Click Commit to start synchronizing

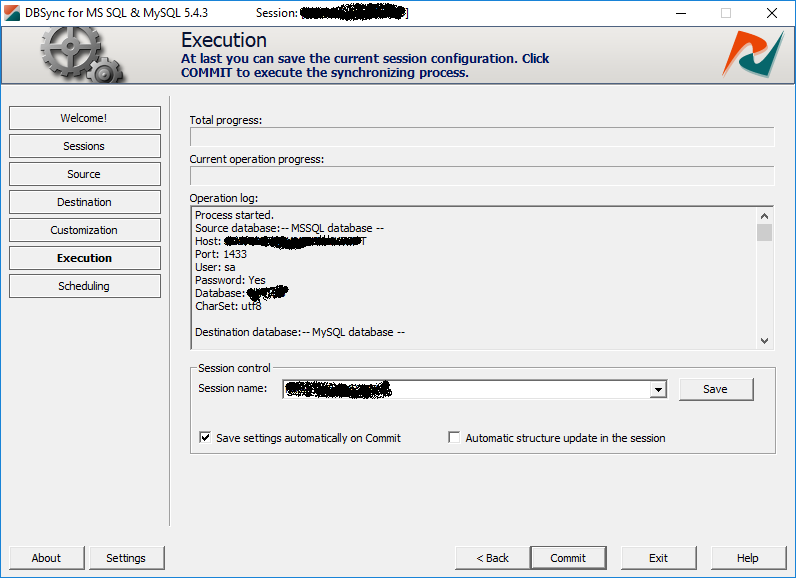(568, 558)
